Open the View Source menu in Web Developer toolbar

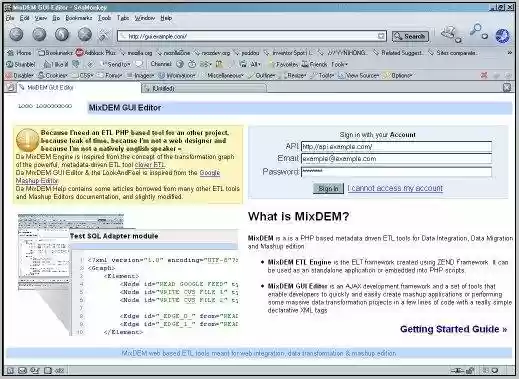click(x=359, y=76)
